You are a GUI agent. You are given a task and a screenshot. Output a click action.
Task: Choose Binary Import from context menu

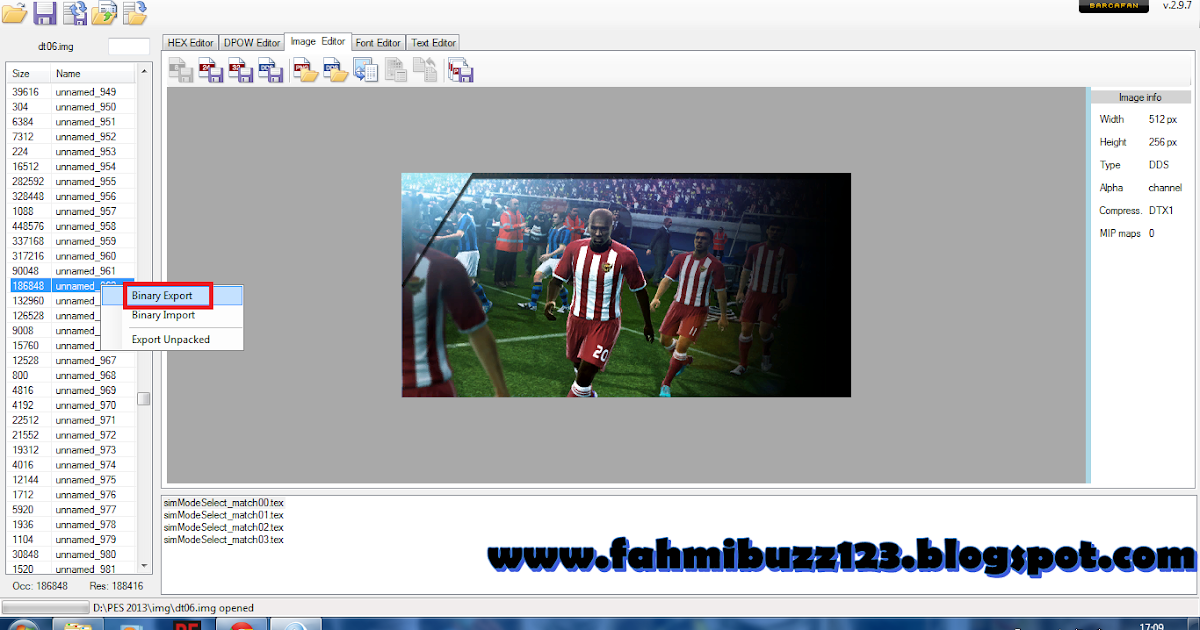pyautogui.click(x=164, y=315)
